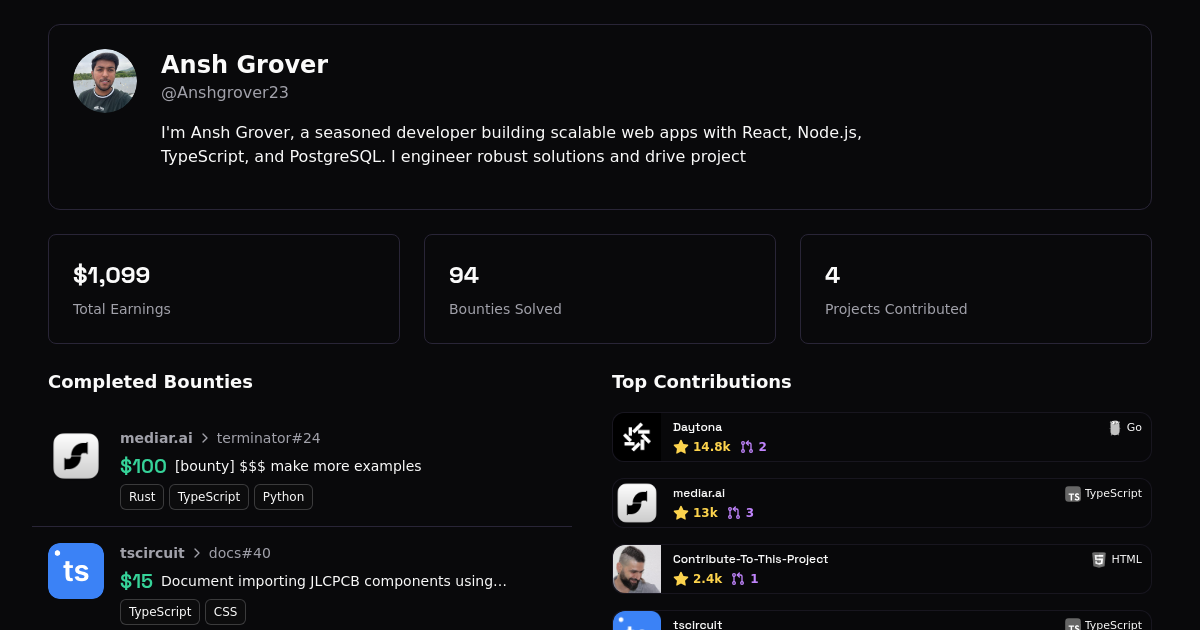The height and width of the screenshot is (630, 1200).
Task: Select the Python language tag
Action: (x=283, y=497)
